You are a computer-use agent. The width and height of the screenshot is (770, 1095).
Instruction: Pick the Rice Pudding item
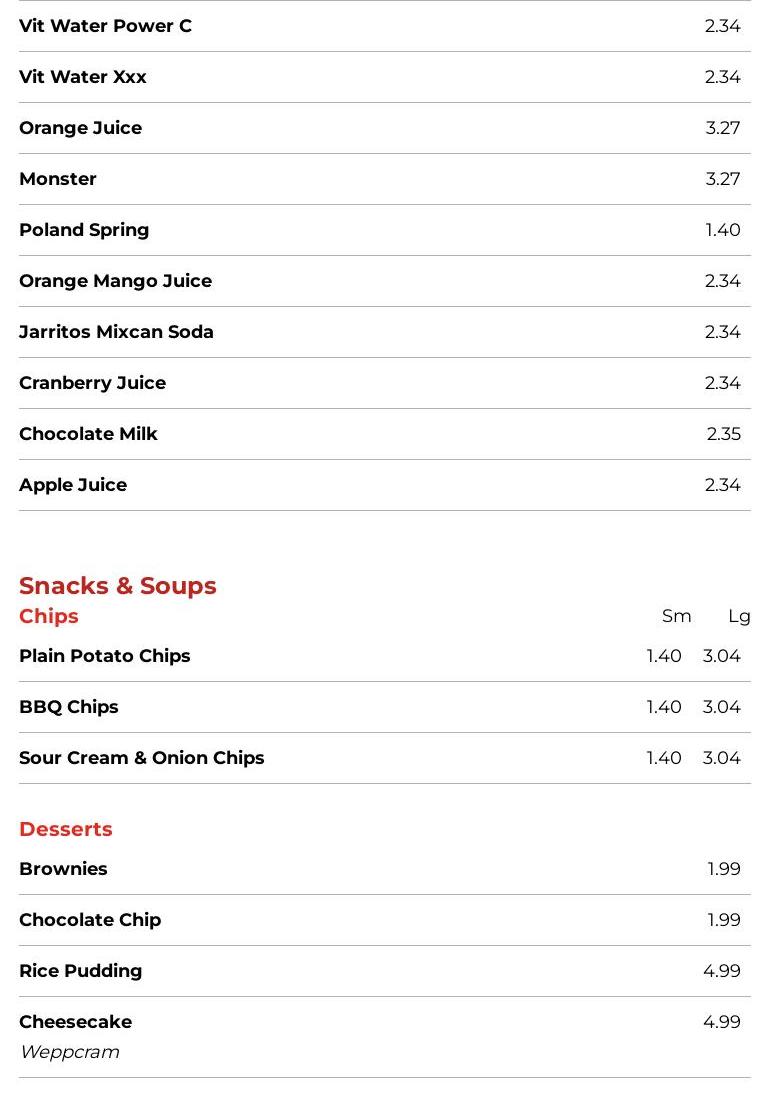[x=385, y=971]
